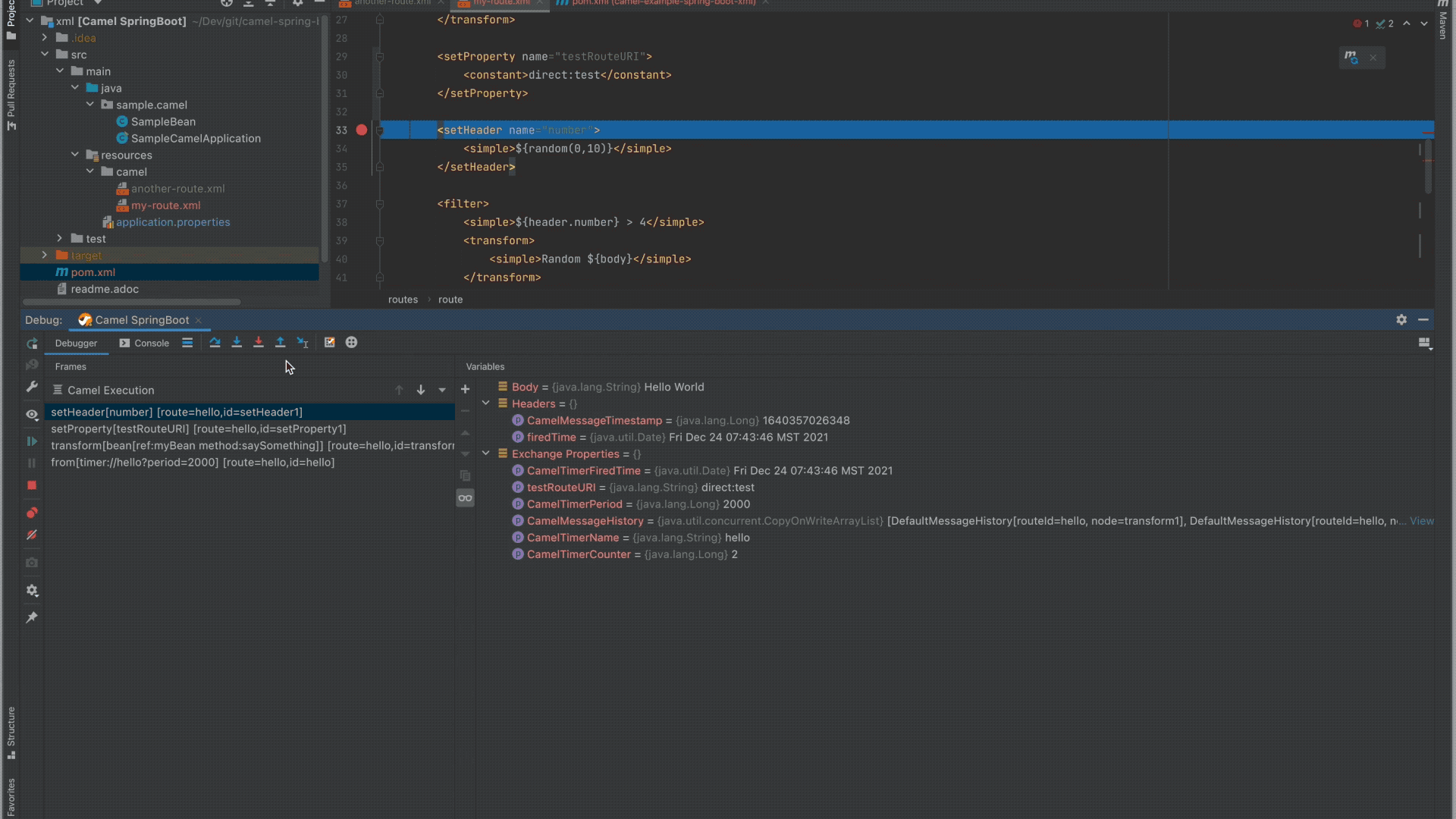Image resolution: width=1456 pixels, height=819 pixels.
Task: Select the Debugger tab
Action: 76,344
